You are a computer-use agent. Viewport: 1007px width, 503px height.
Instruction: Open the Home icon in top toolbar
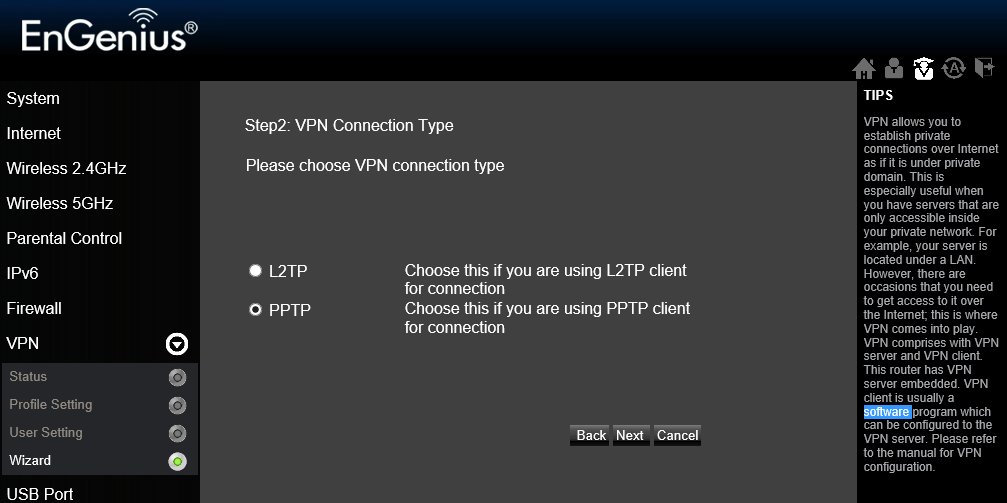864,67
